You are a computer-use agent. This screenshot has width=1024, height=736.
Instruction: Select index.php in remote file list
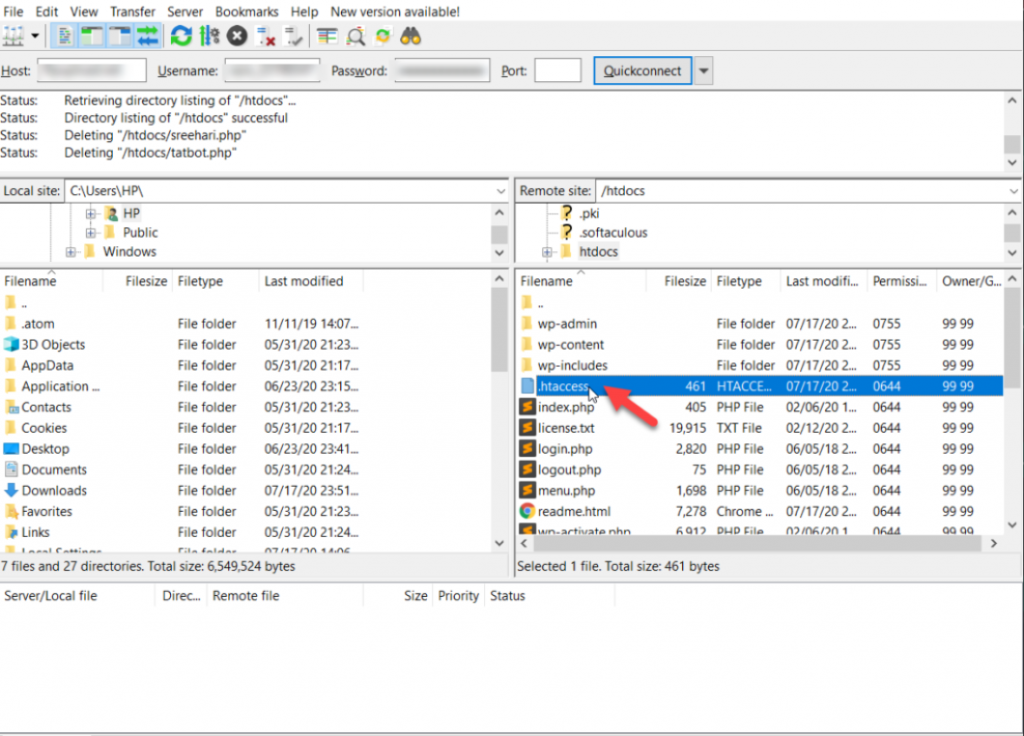click(566, 407)
